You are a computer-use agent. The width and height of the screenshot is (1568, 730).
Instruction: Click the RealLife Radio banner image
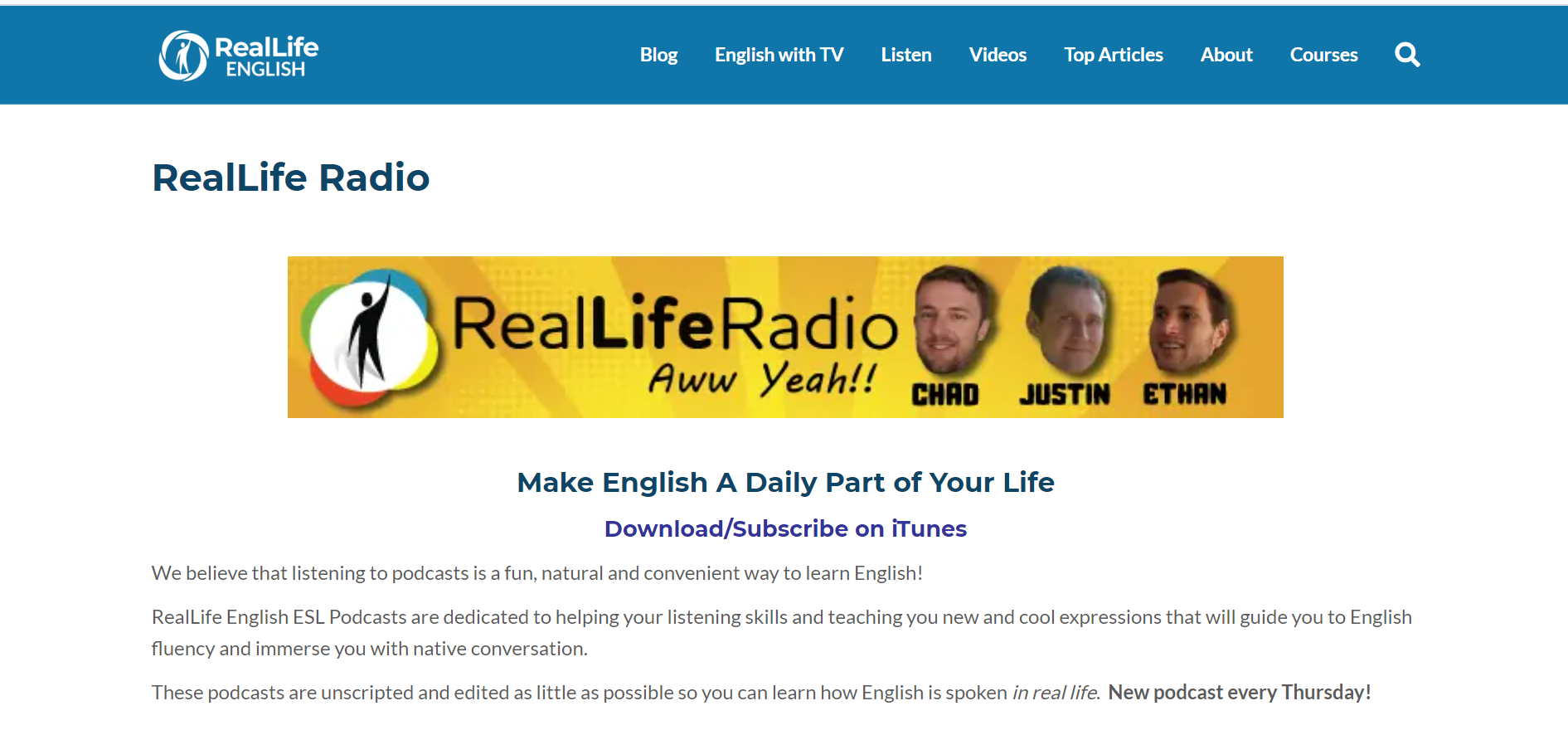tap(785, 337)
